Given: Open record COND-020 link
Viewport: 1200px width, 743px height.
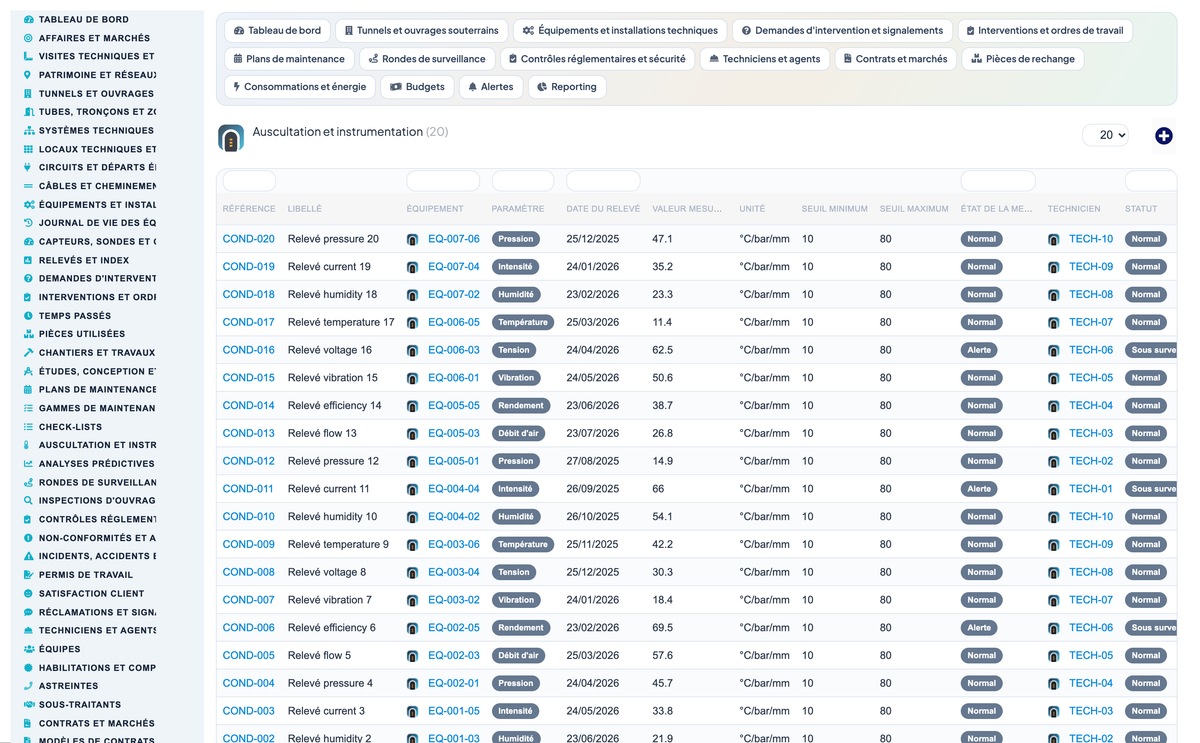Looking at the screenshot, I should (248, 239).
